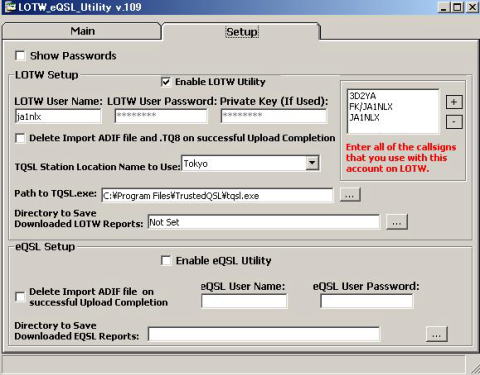
Task: Select the Setup tab
Action: tap(241, 32)
